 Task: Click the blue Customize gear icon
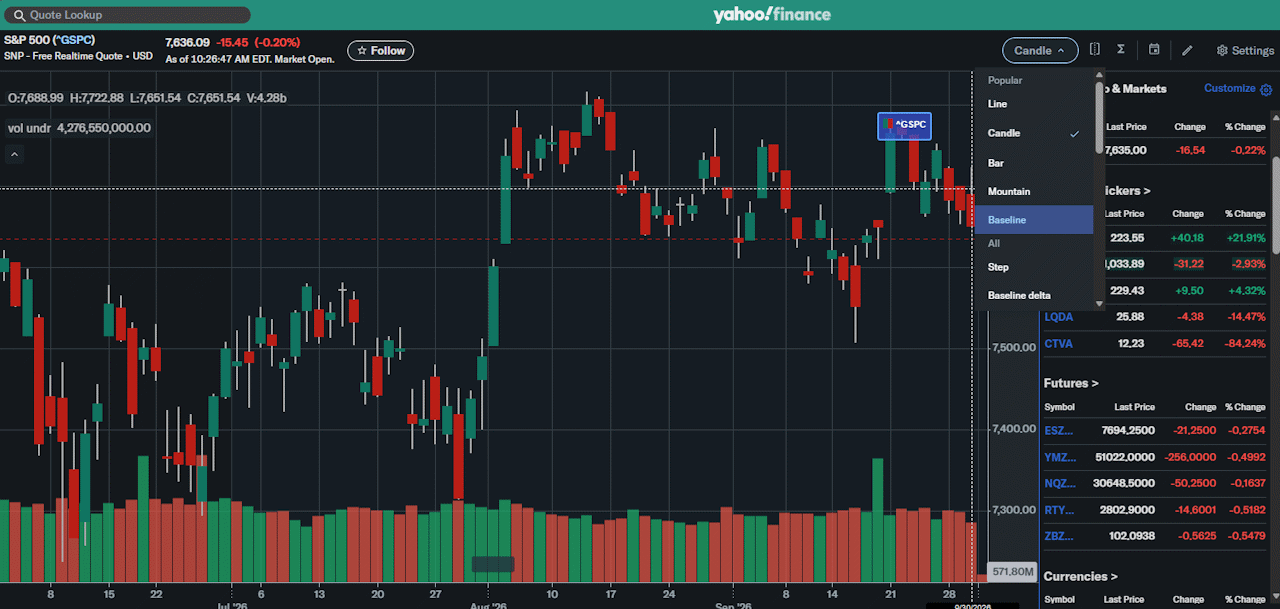pos(1266,89)
